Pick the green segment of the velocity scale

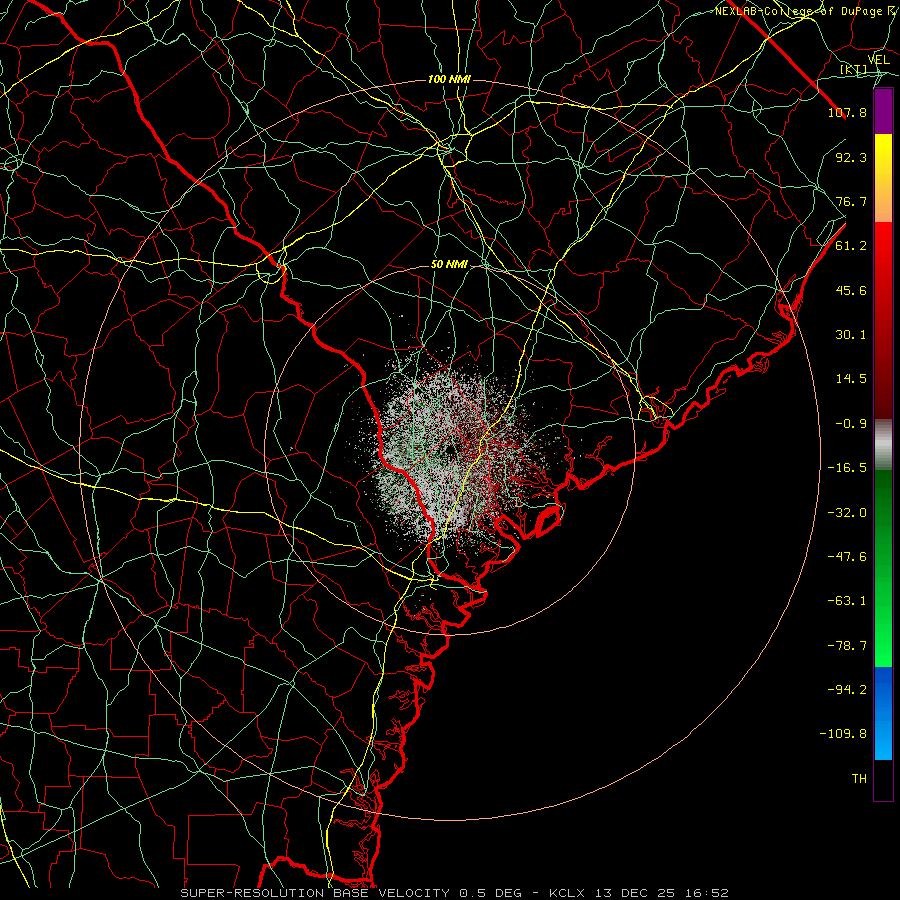[x=883, y=568]
